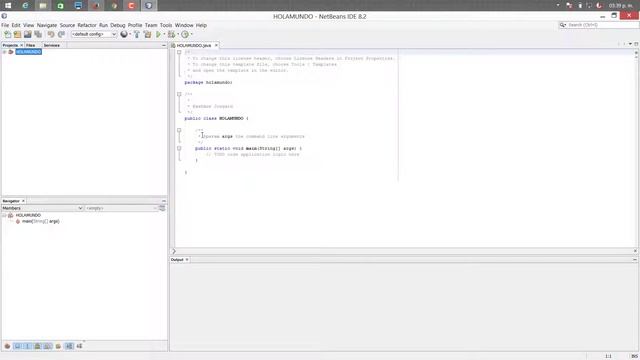Run project with the green play icon
This screenshot has width=640, height=360.
pos(158,35)
